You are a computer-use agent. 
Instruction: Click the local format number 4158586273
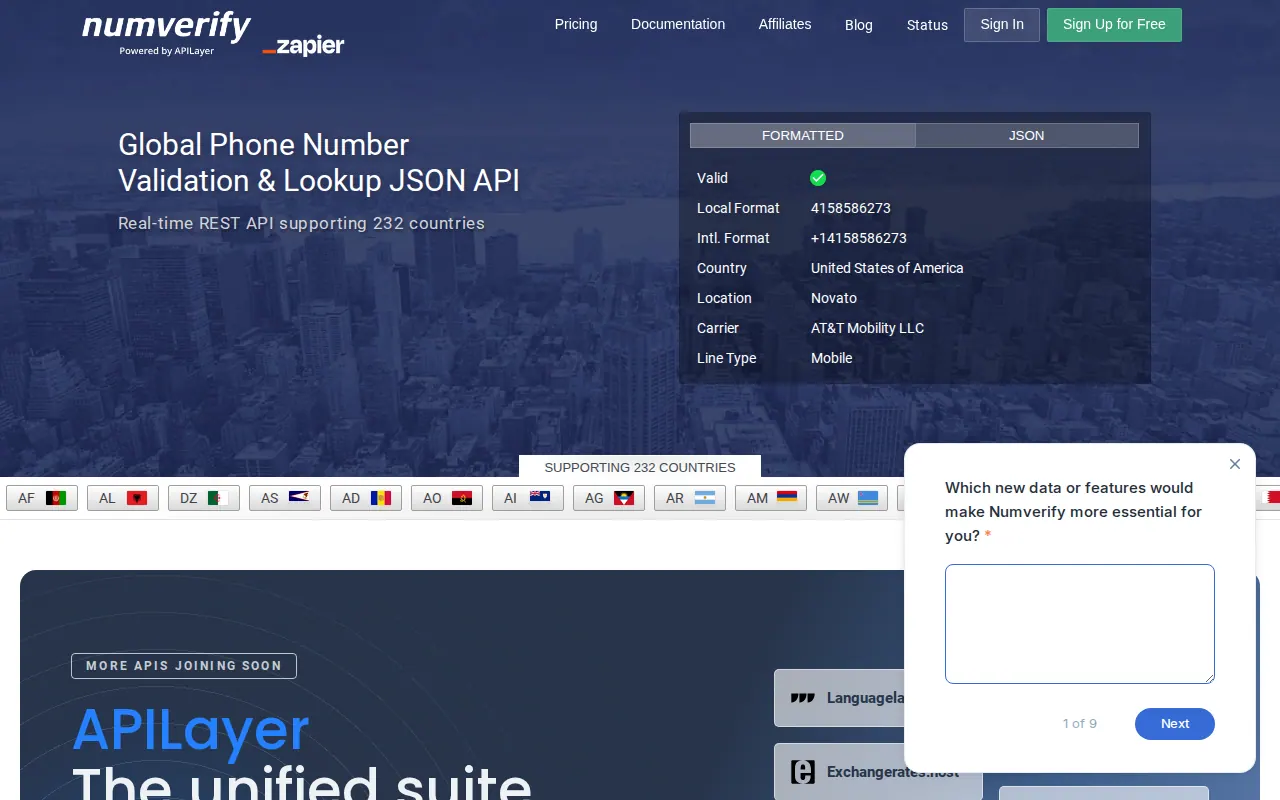pyautogui.click(x=851, y=208)
